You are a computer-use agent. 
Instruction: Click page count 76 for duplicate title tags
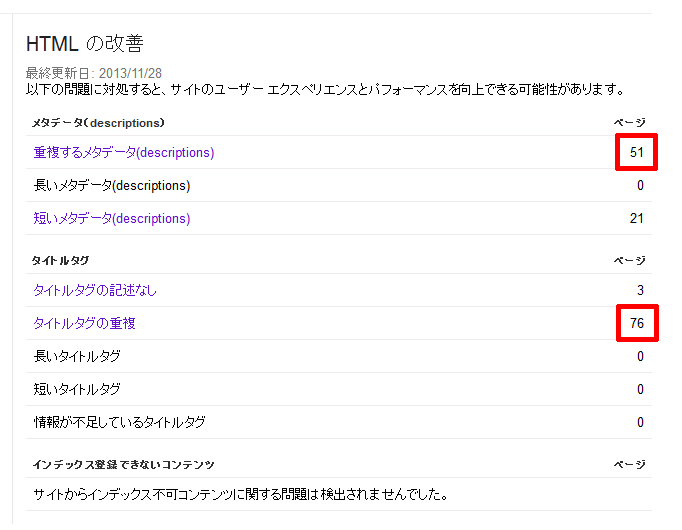point(637,323)
